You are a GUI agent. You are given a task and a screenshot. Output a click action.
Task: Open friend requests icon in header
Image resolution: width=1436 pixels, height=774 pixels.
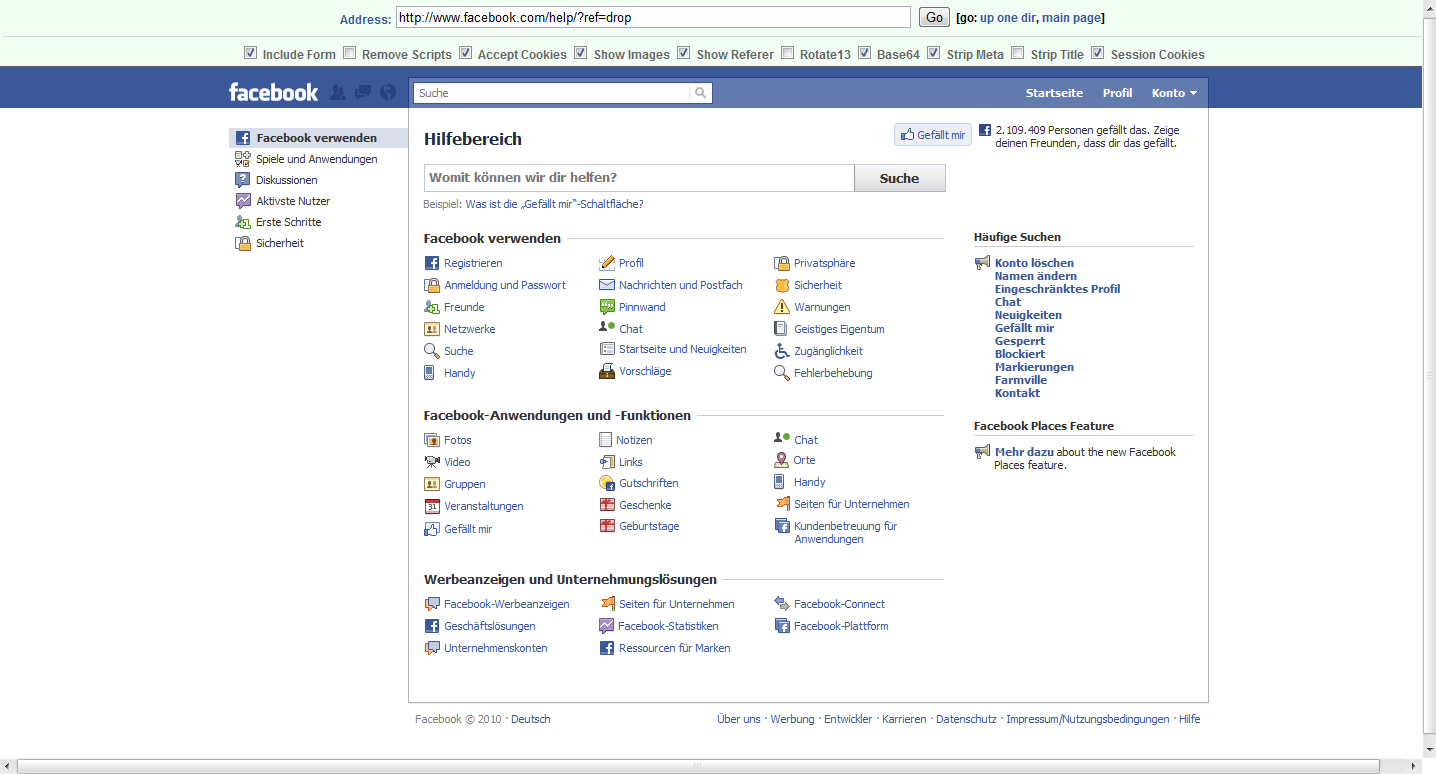(x=338, y=92)
